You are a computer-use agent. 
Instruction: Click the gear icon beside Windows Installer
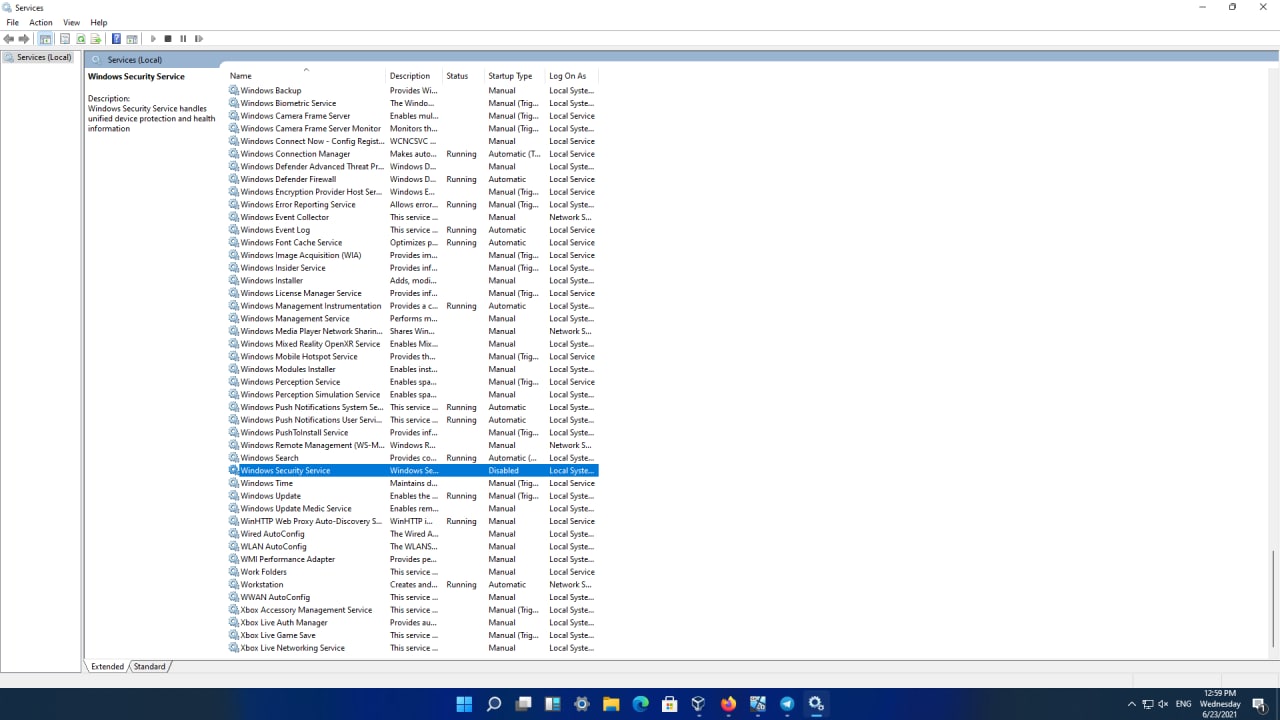(234, 281)
